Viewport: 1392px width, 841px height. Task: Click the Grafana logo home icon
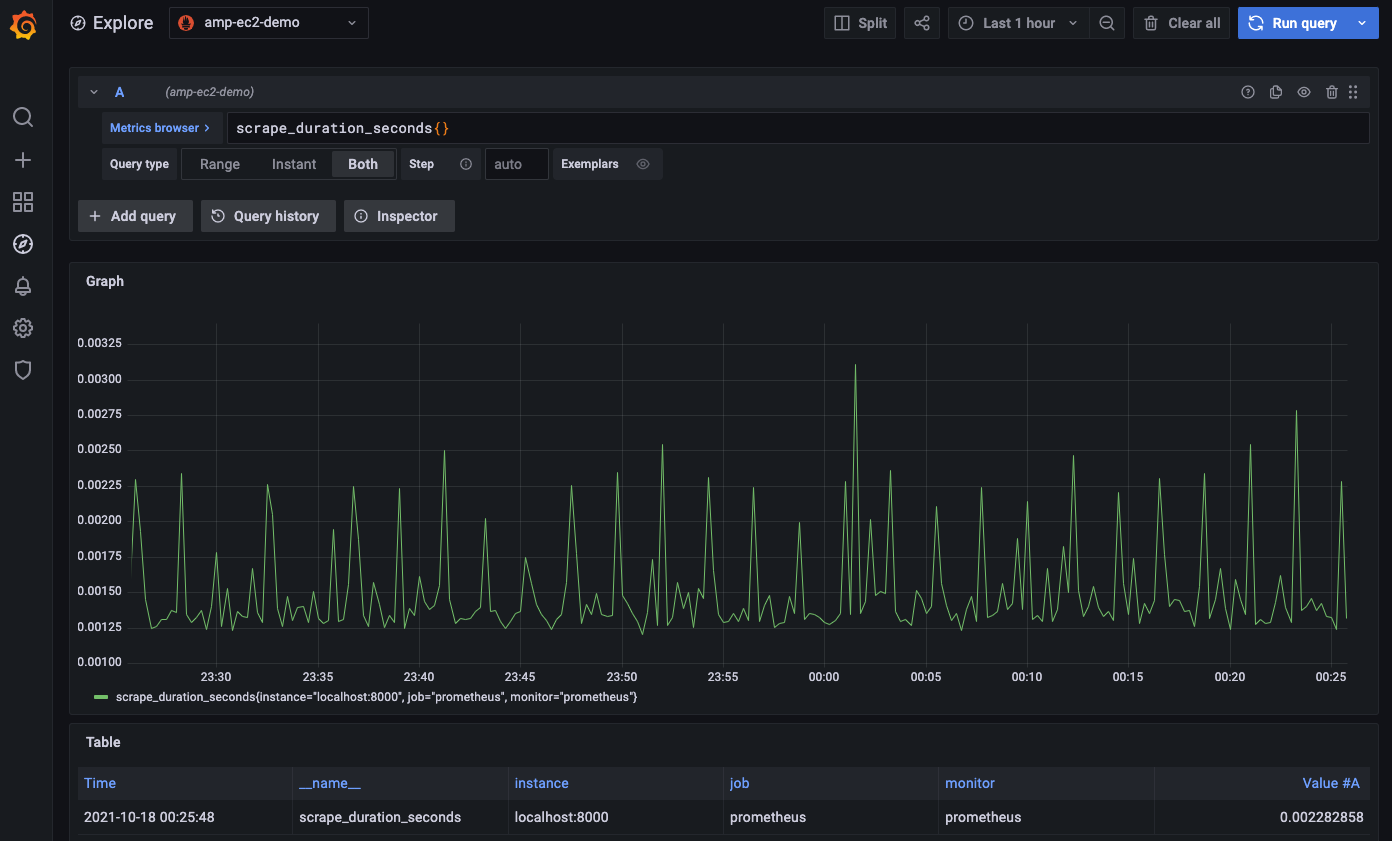tap(23, 25)
